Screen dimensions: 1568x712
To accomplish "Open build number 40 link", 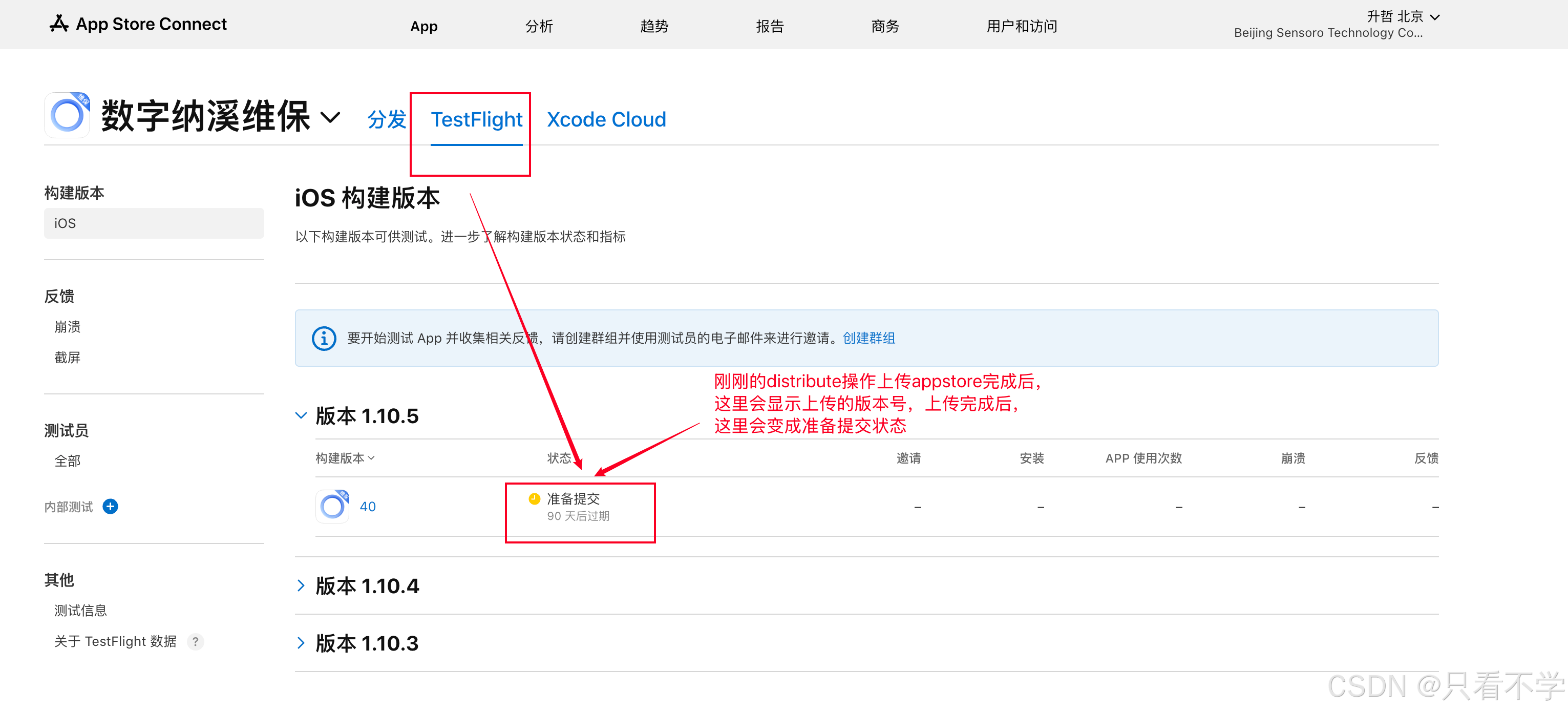I will [x=368, y=507].
